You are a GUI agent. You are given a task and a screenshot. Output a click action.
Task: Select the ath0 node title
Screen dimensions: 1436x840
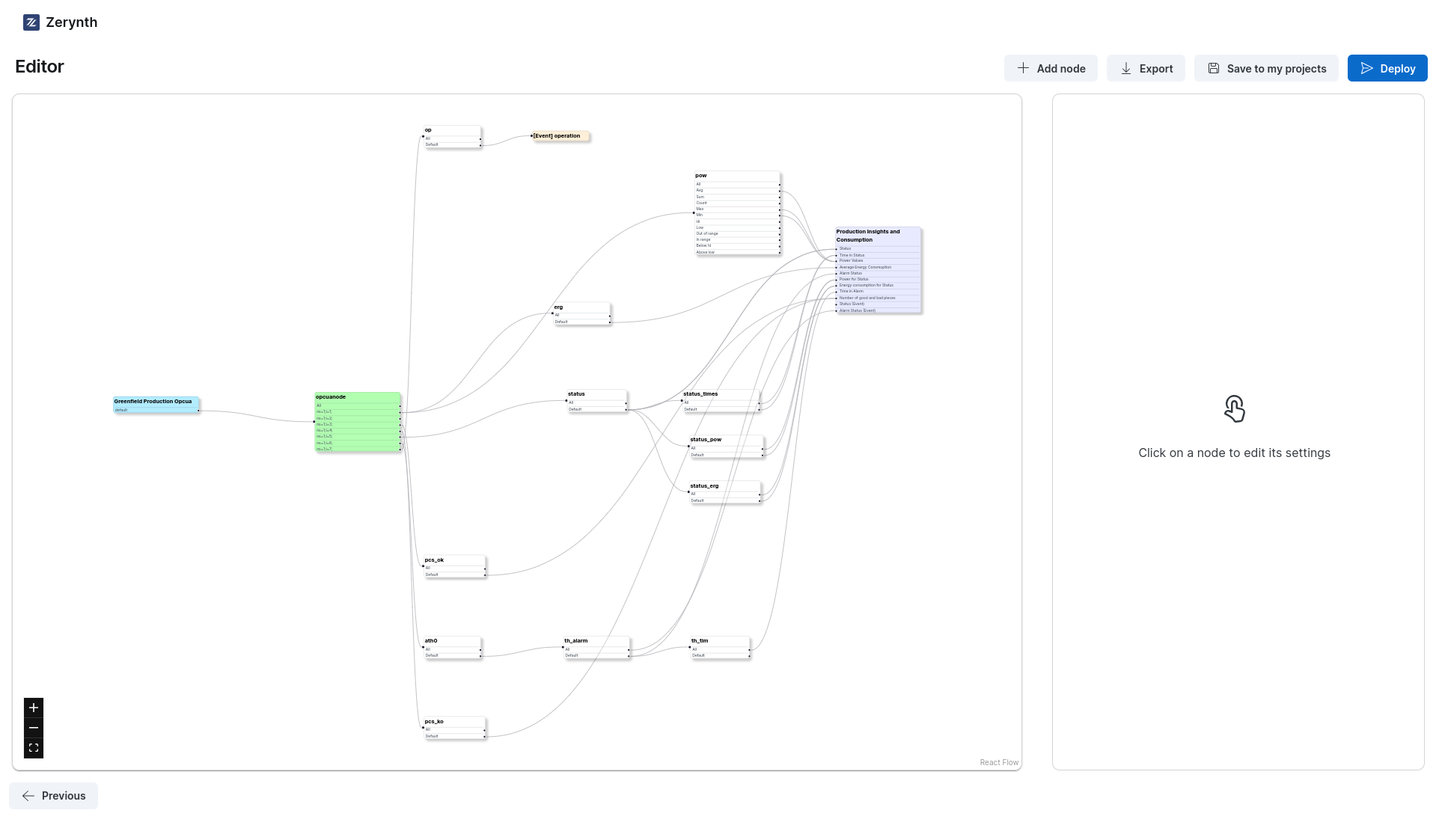(x=431, y=641)
